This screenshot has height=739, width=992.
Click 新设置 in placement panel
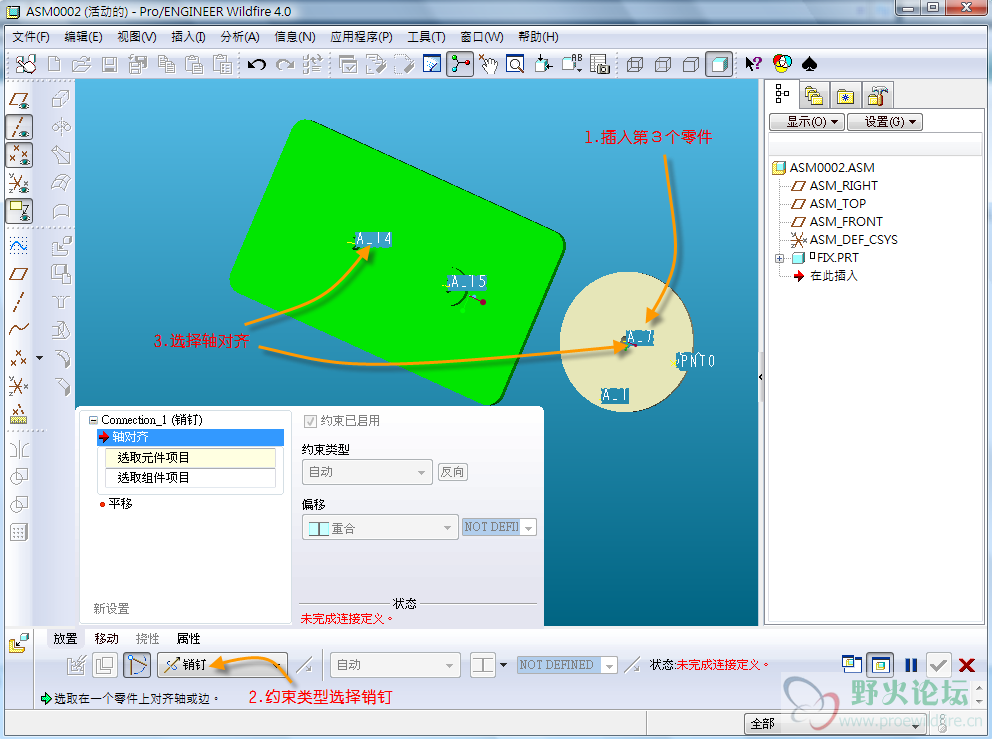(111, 609)
